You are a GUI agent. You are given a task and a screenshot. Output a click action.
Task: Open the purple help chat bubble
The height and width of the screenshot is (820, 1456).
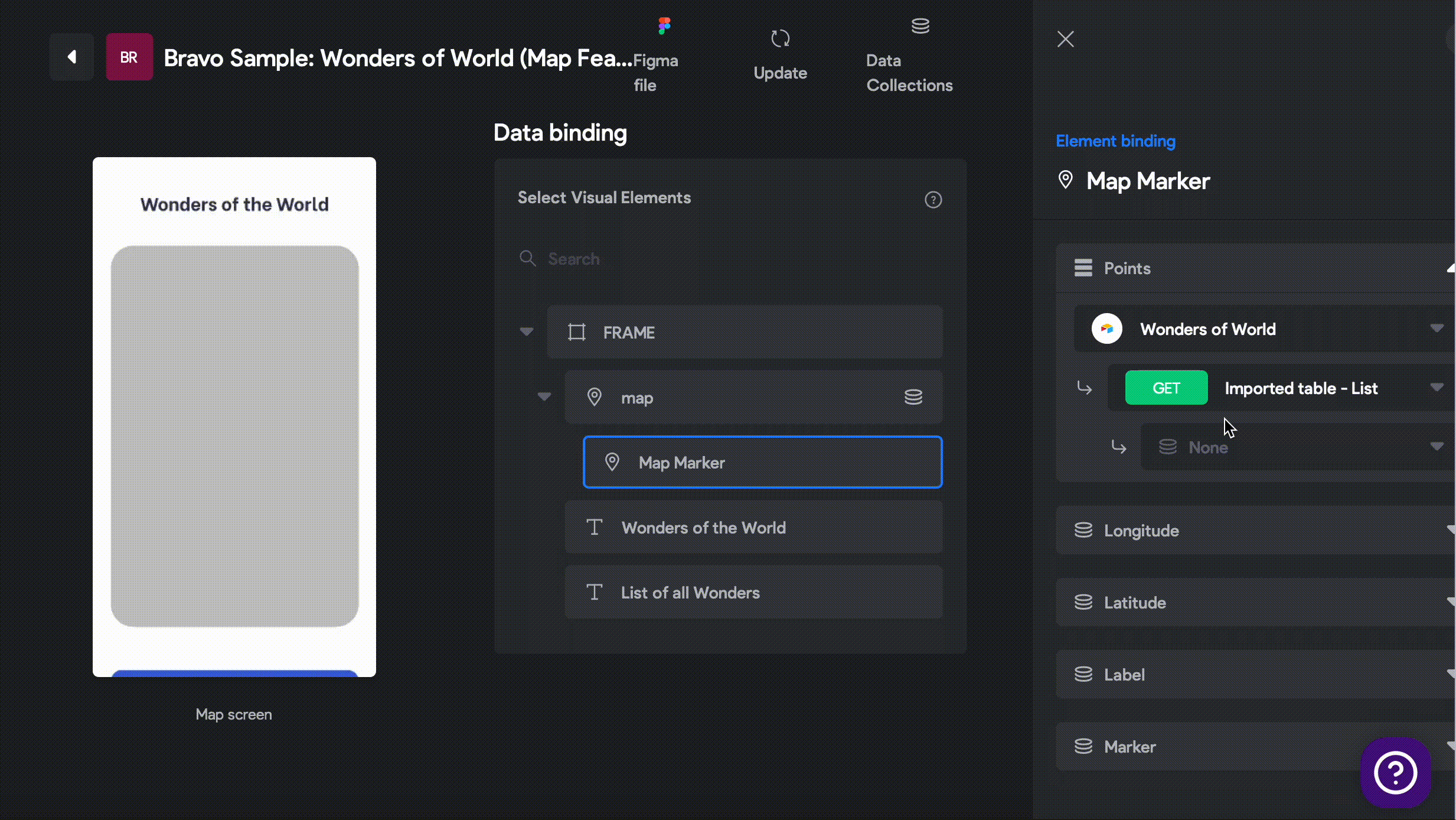[1395, 772]
